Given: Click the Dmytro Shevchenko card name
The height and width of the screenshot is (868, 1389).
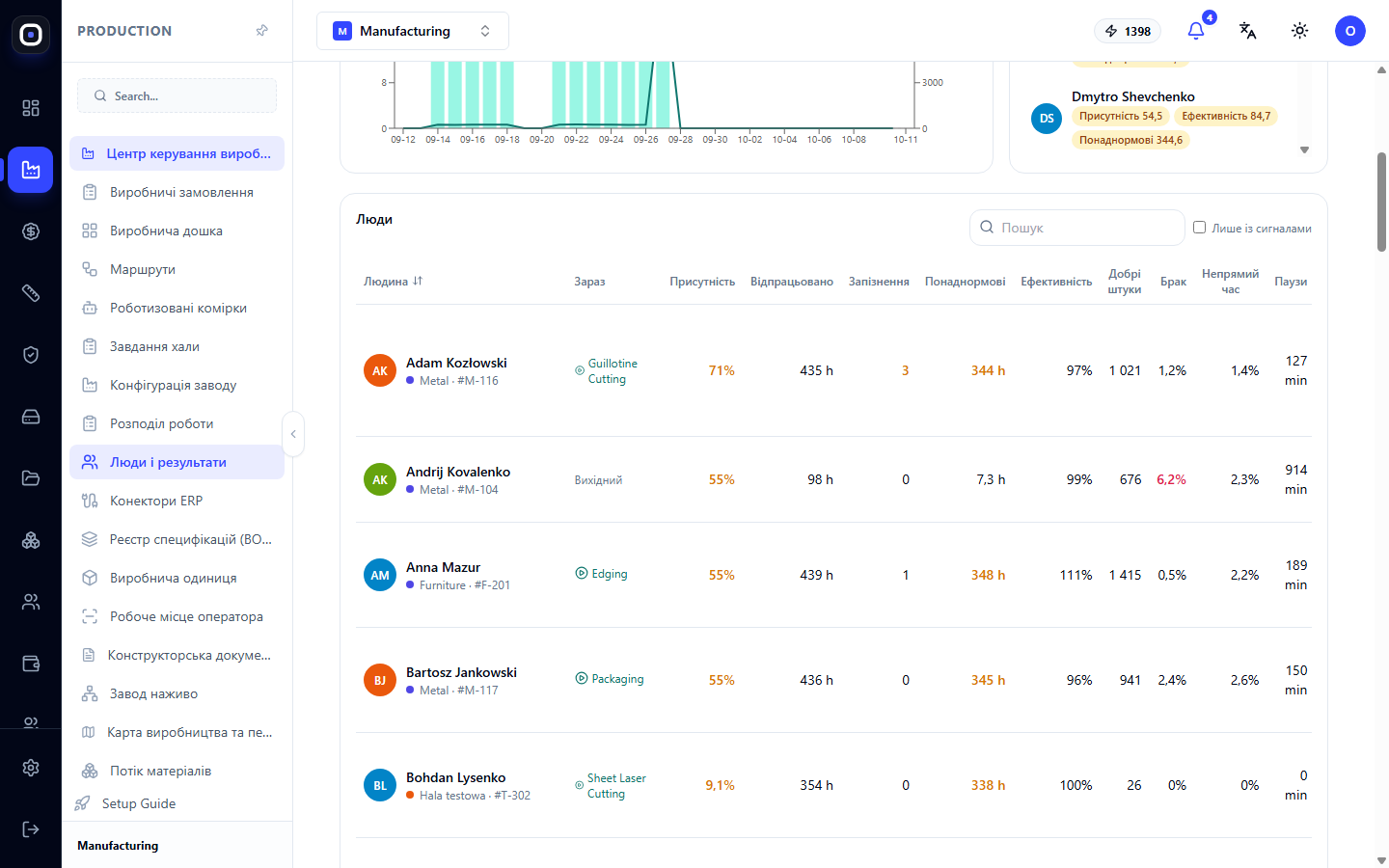Looking at the screenshot, I should coord(1133,96).
